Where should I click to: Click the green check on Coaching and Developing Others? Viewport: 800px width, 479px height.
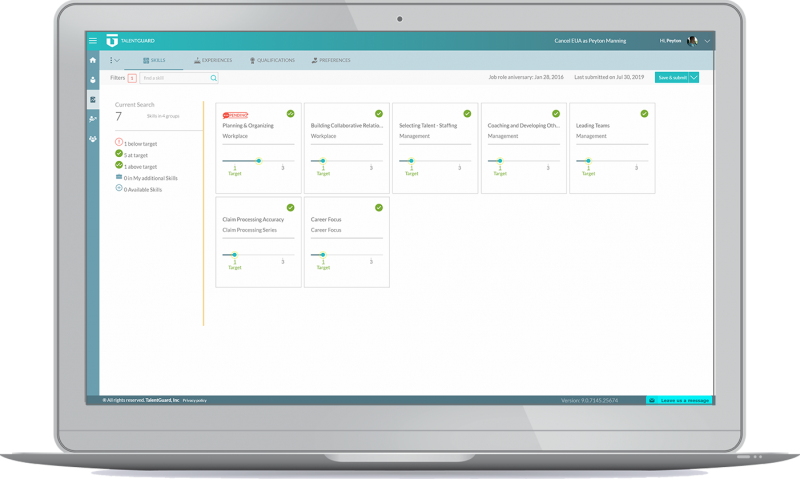click(x=556, y=114)
